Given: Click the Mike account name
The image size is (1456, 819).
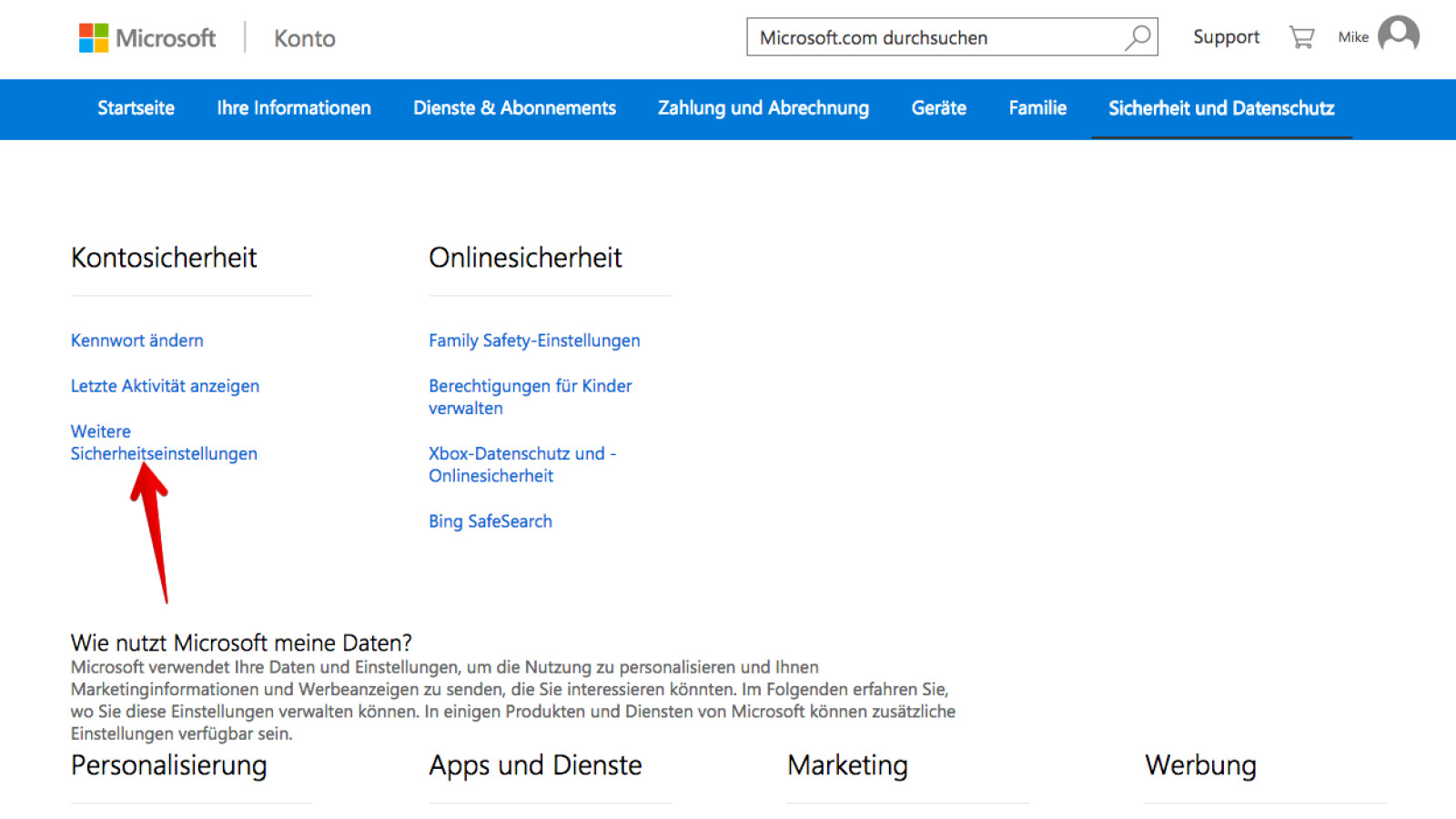Looking at the screenshot, I should tap(1353, 37).
